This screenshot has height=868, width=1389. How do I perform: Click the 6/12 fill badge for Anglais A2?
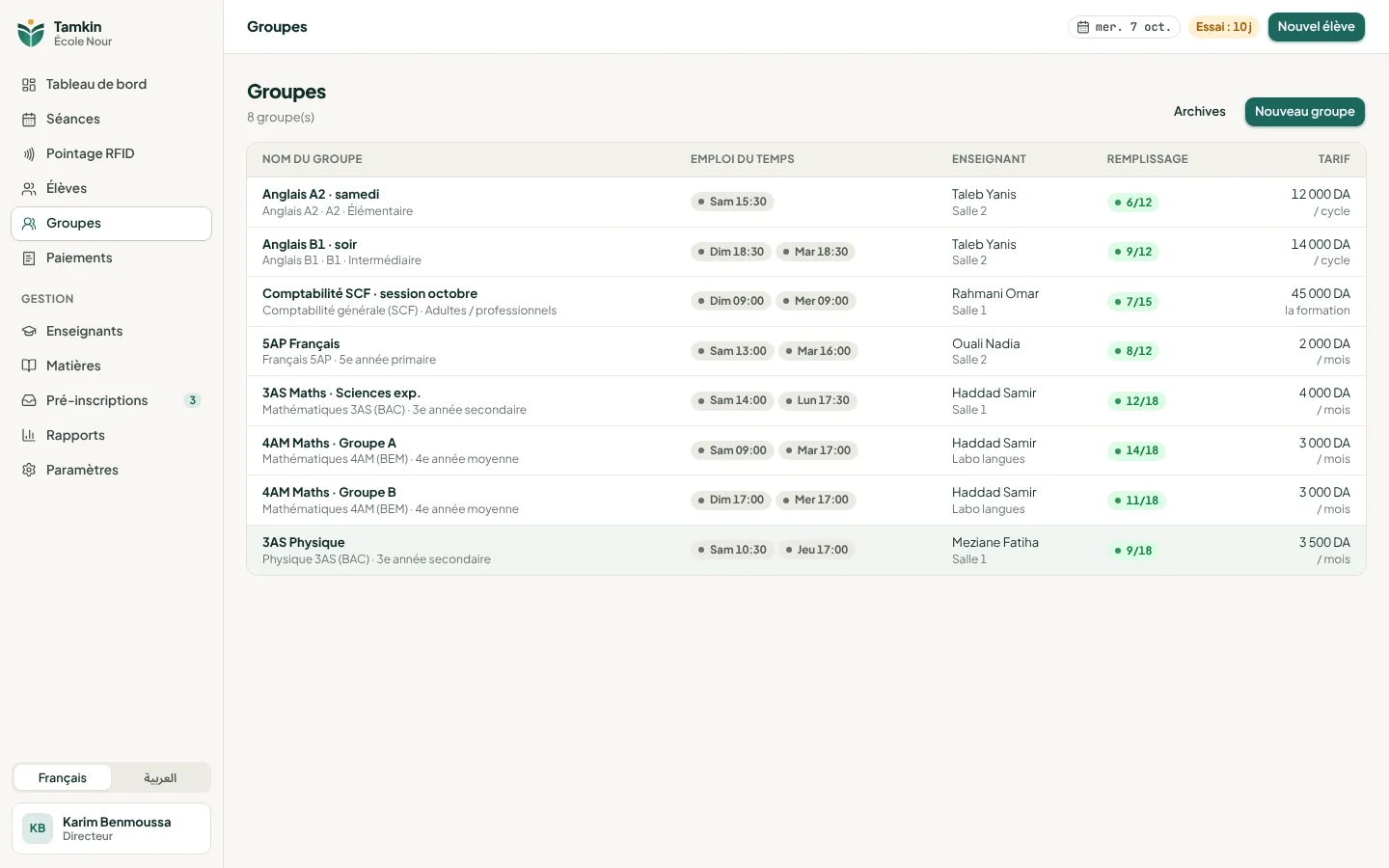coord(1133,203)
